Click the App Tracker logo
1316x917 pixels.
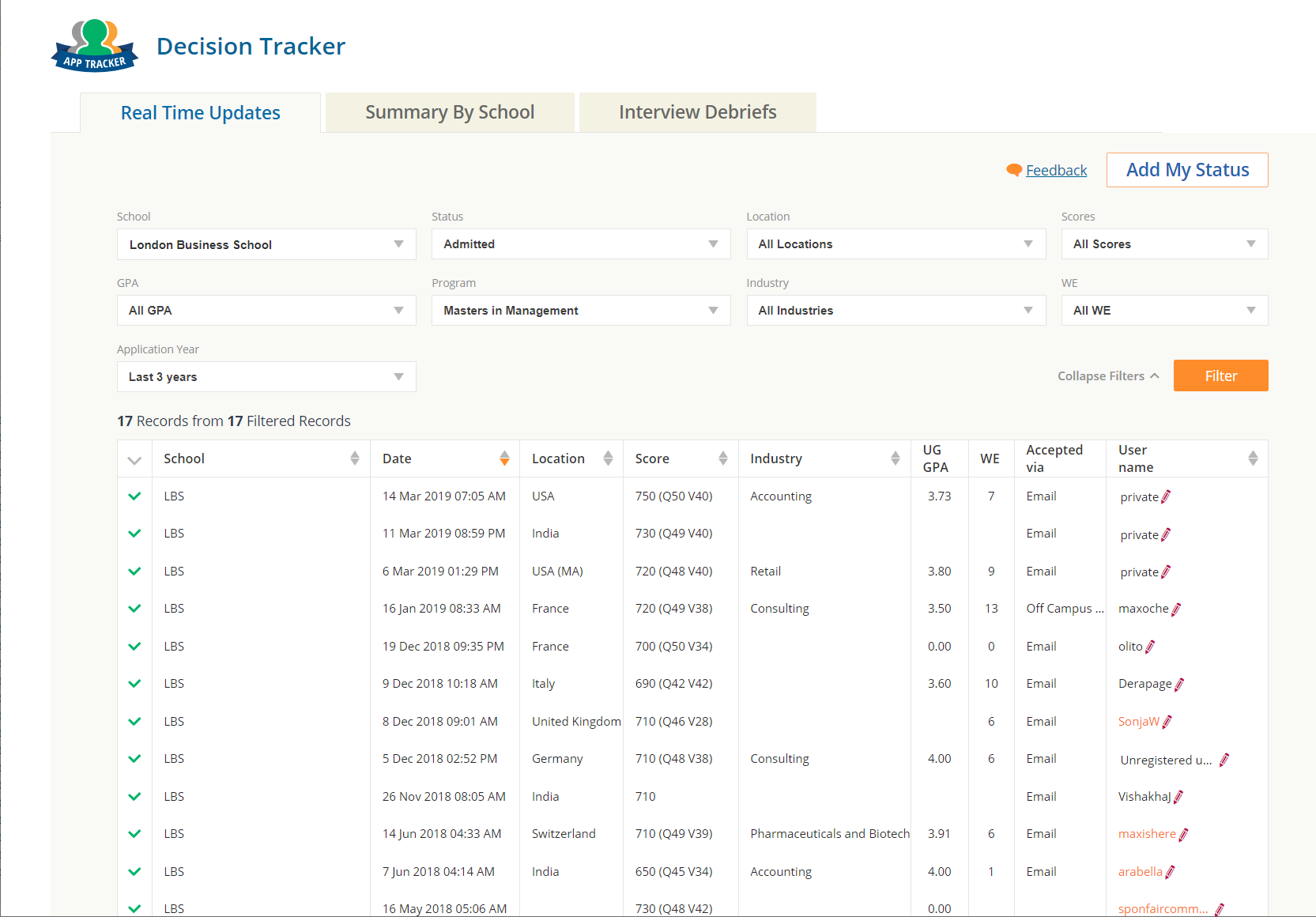click(x=95, y=46)
